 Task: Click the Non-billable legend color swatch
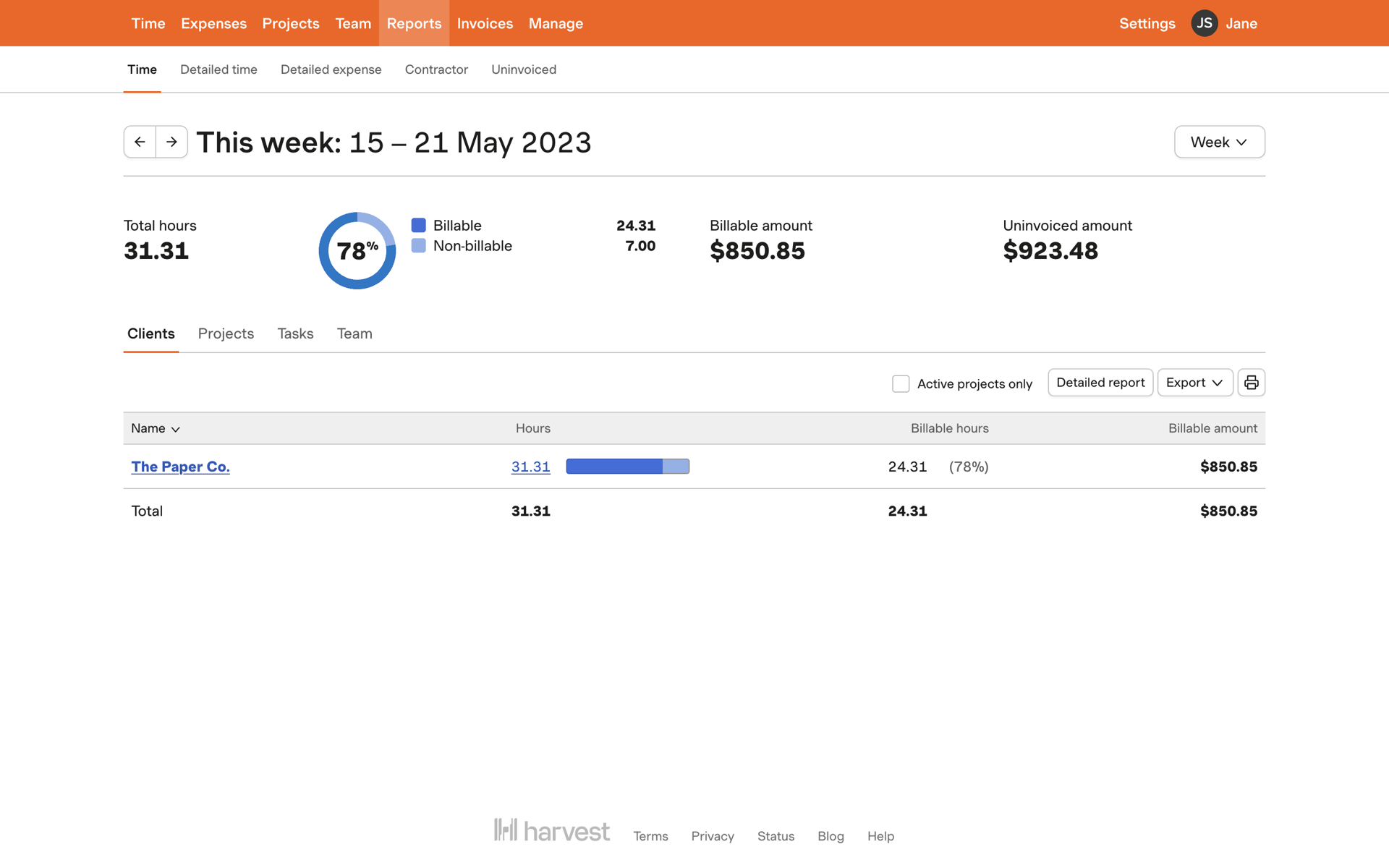point(418,245)
